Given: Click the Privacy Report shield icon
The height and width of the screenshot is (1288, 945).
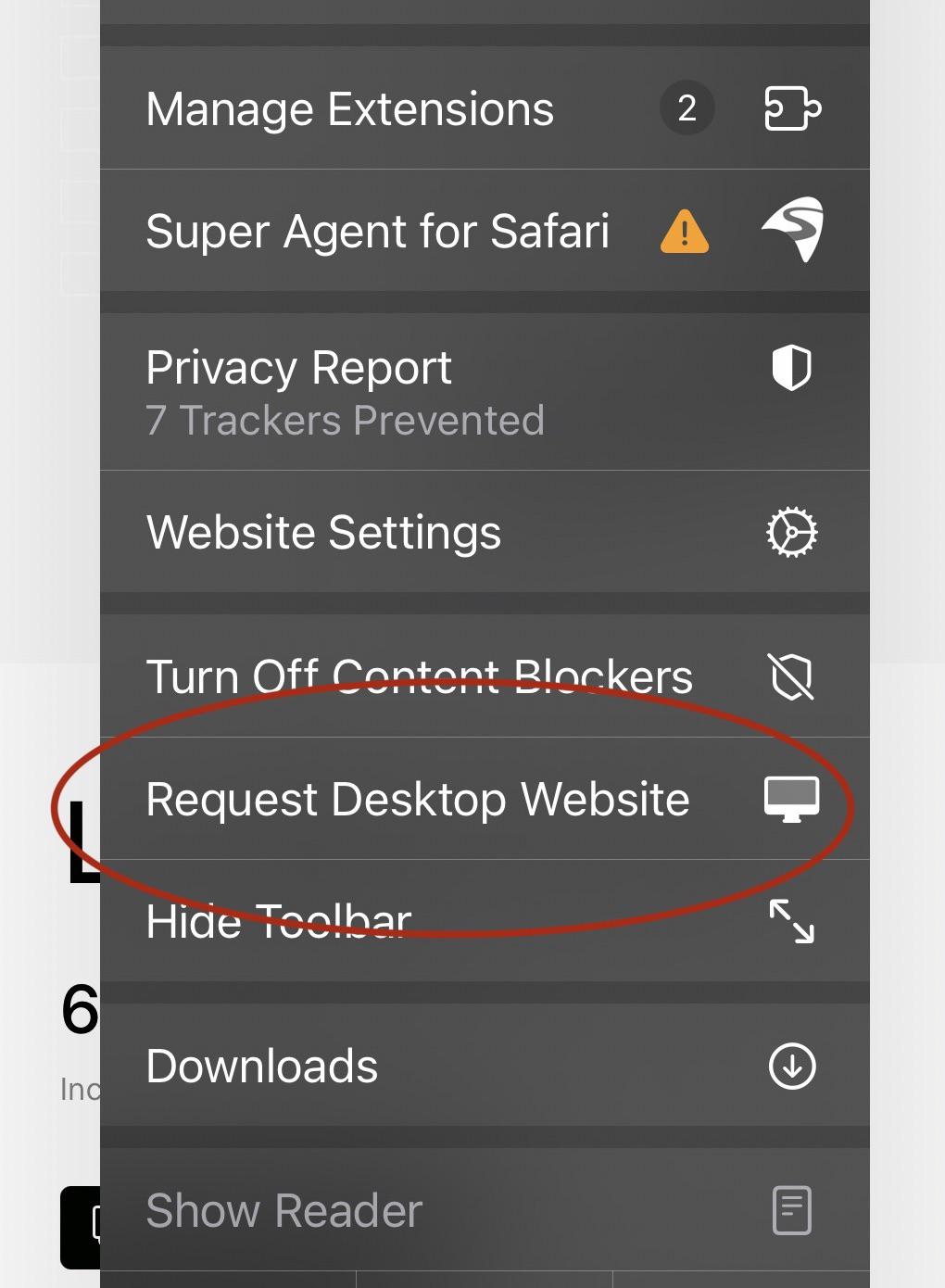Looking at the screenshot, I should (x=792, y=369).
